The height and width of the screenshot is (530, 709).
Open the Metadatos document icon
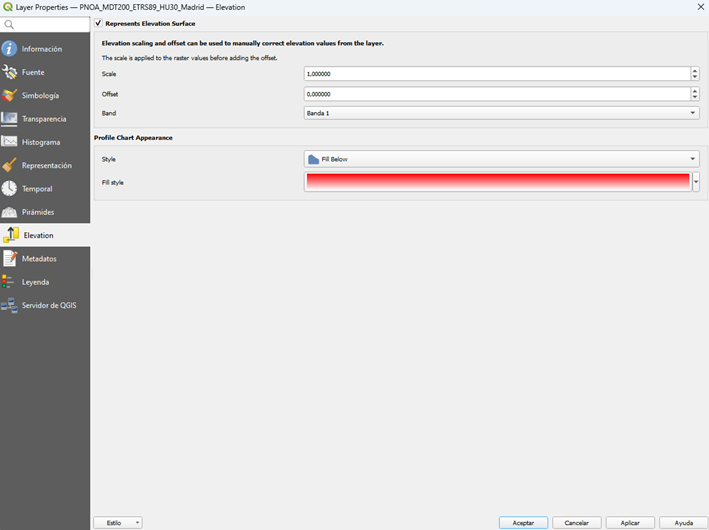coord(10,259)
